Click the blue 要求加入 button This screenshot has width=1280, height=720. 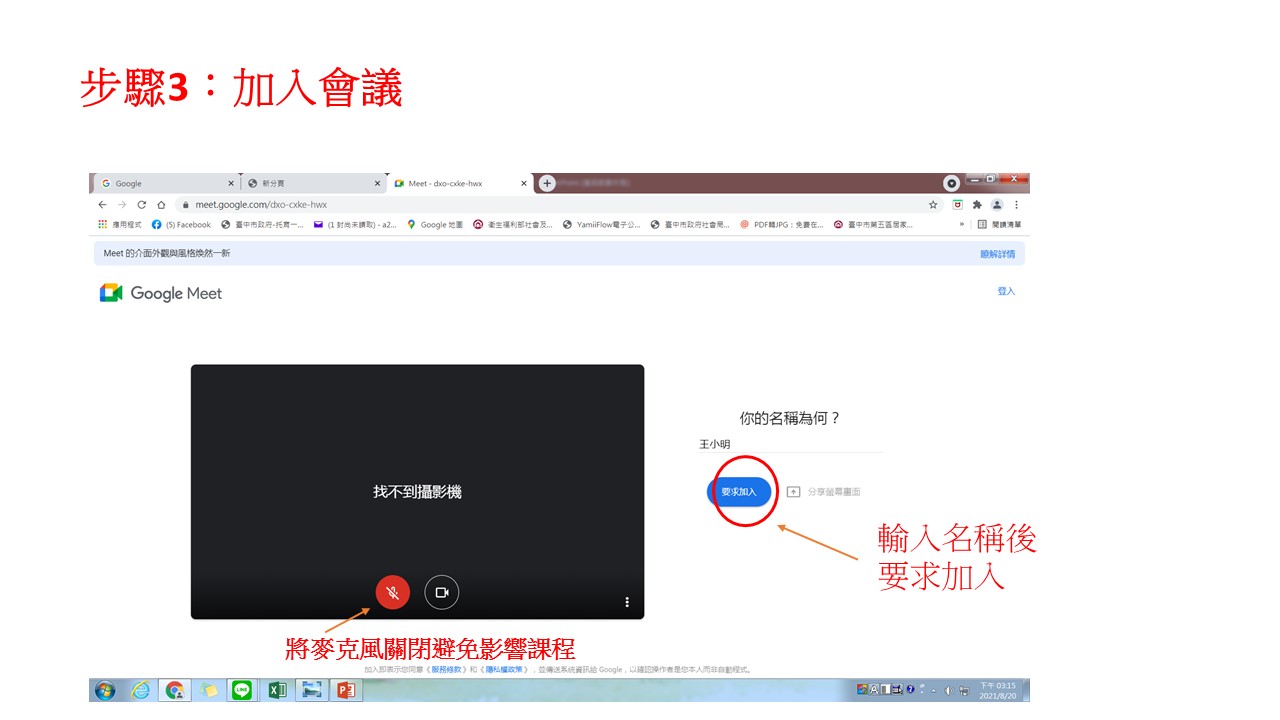click(739, 491)
